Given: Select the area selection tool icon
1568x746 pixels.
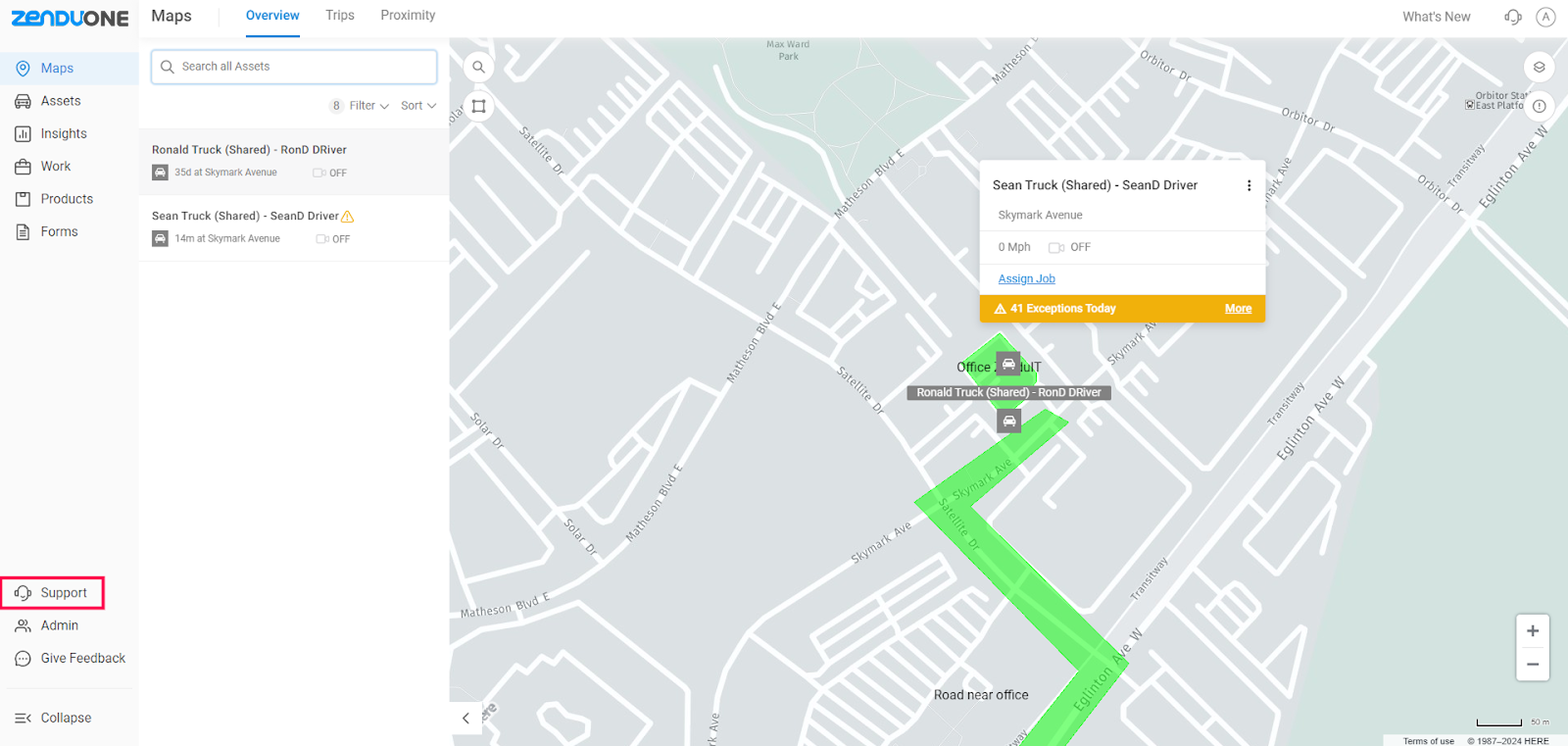Looking at the screenshot, I should (478, 106).
